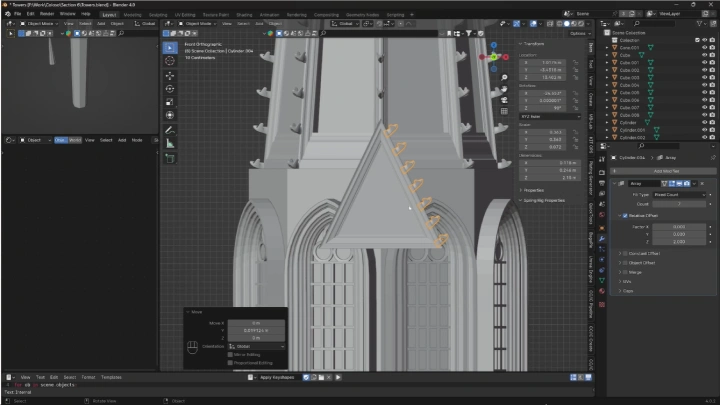The height and width of the screenshot is (405, 720).
Task: Adjust the Move Y value field
Action: pyautogui.click(x=256, y=330)
